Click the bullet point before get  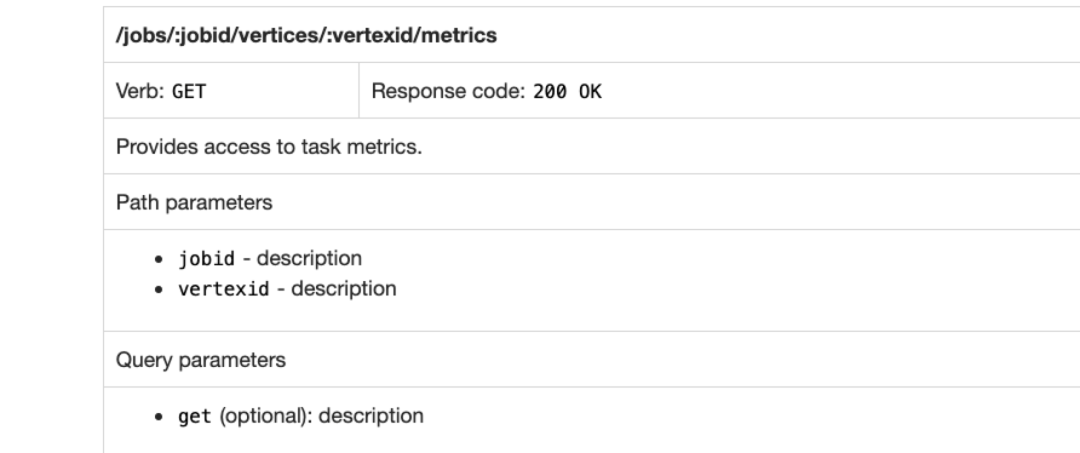[x=159, y=417]
